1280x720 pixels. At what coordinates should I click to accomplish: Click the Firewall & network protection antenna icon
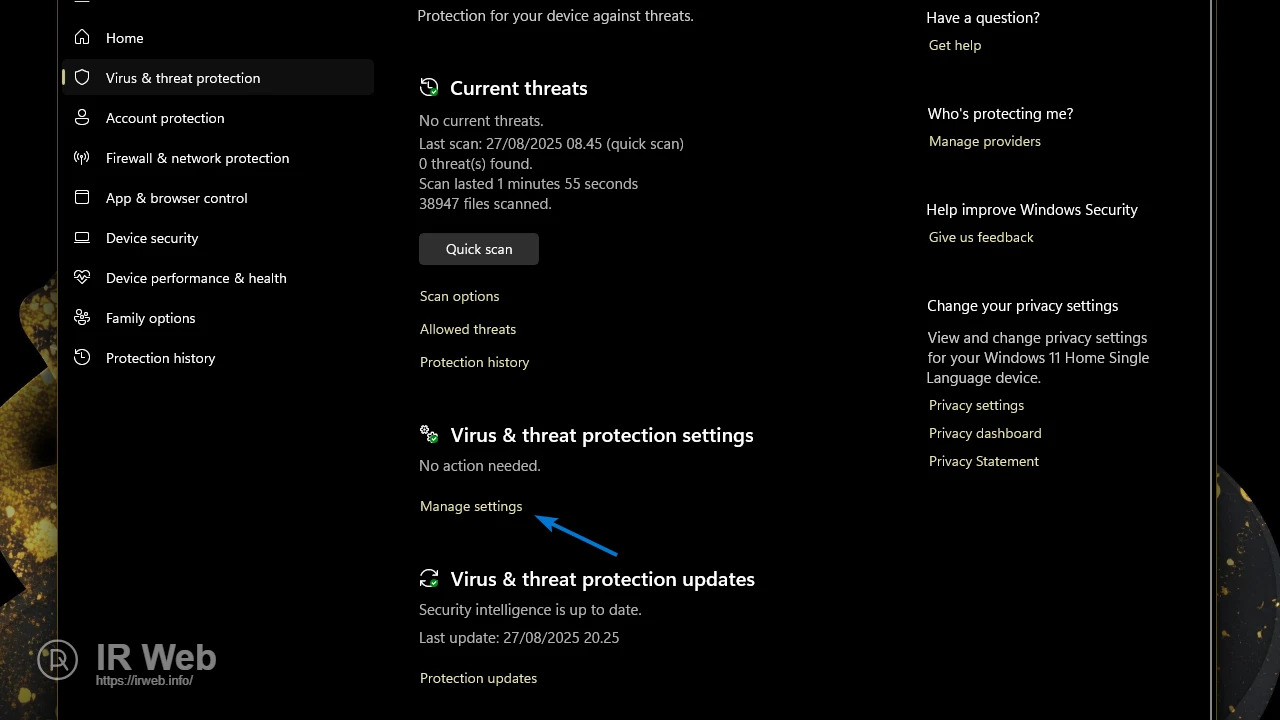[x=82, y=158]
